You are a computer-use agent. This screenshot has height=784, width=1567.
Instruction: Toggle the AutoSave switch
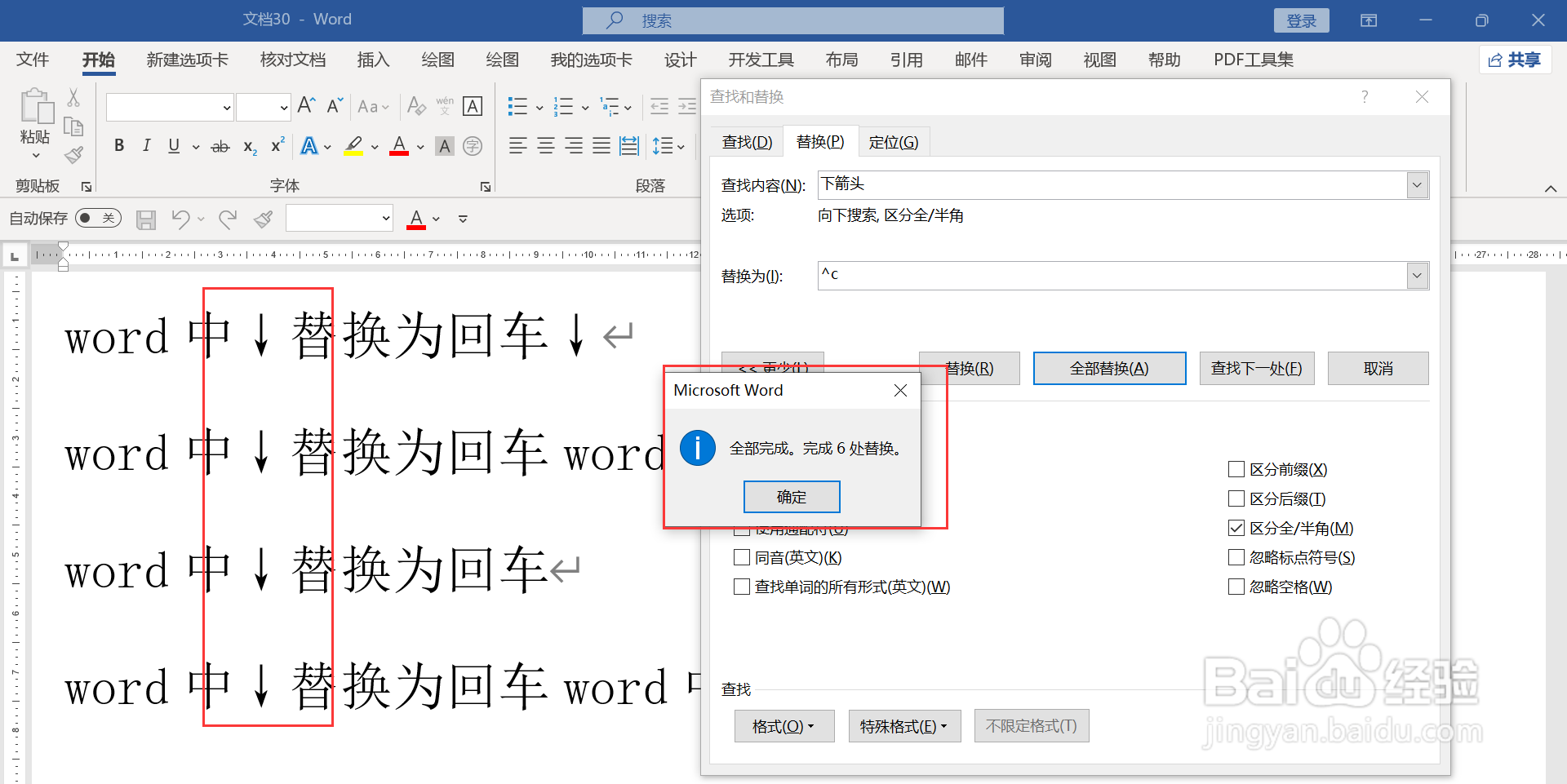[98, 218]
